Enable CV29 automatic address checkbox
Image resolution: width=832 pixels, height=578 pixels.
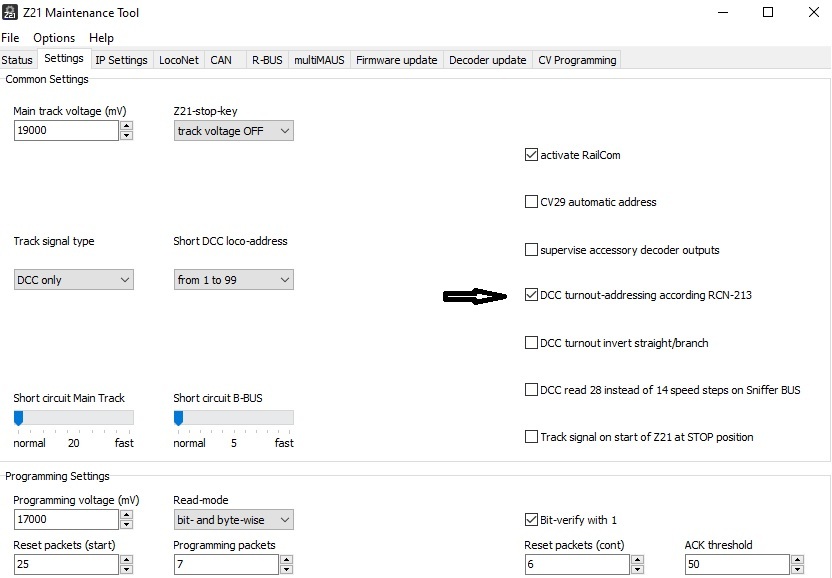pos(531,202)
